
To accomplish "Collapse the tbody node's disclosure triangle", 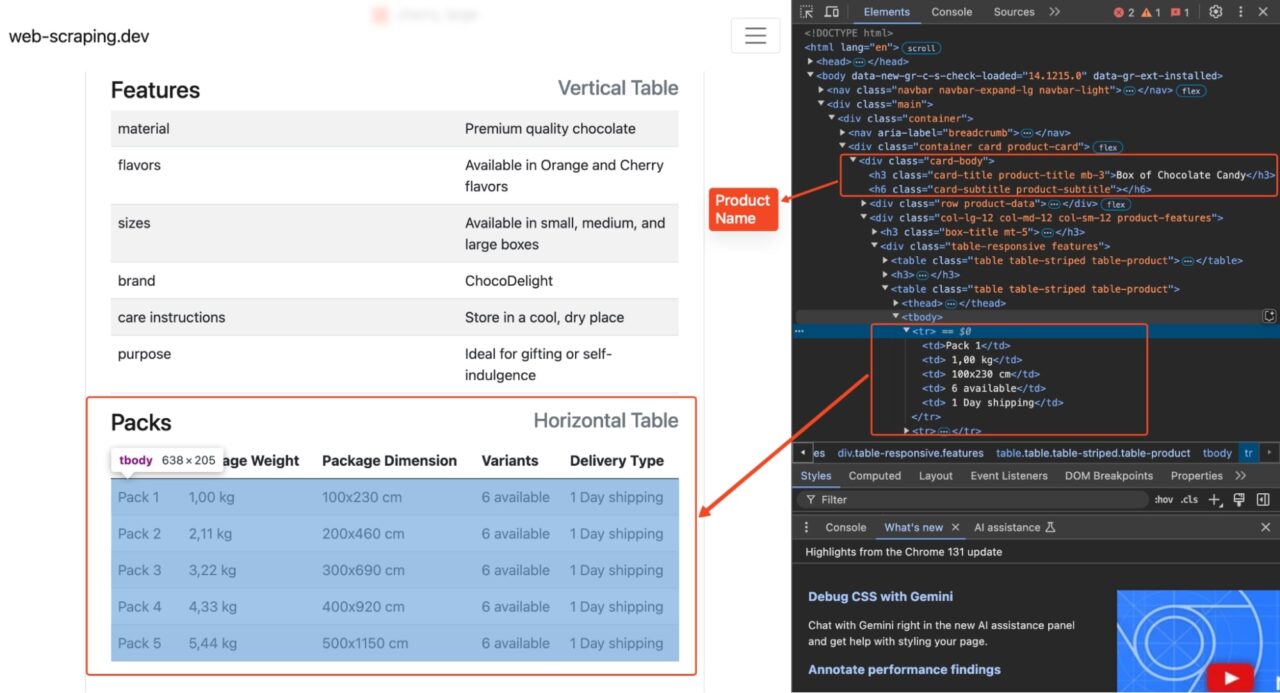I will 896,316.
